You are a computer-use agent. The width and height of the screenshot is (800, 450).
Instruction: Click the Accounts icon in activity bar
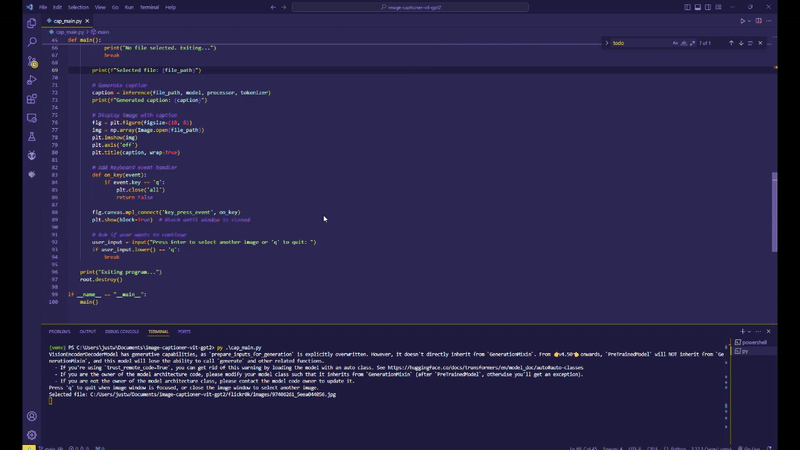tap(32, 416)
